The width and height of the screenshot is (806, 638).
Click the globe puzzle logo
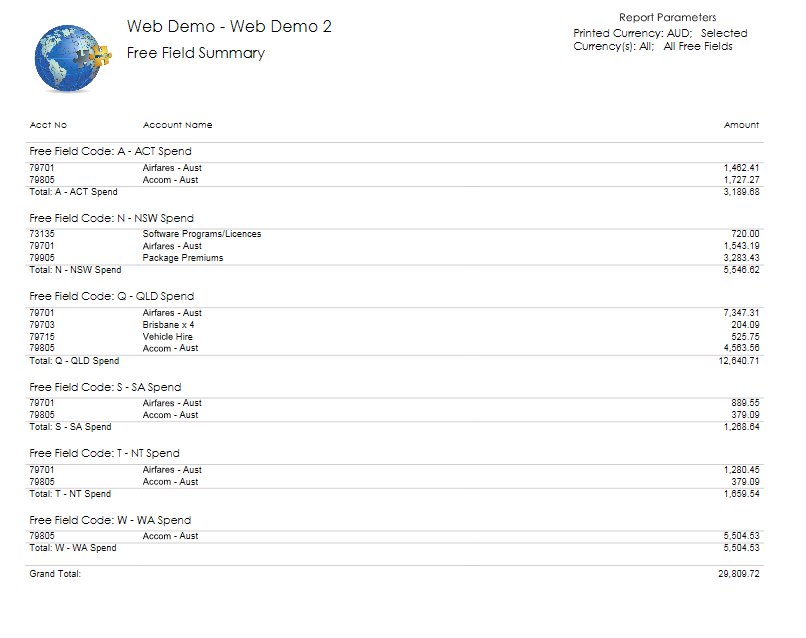click(x=72, y=58)
